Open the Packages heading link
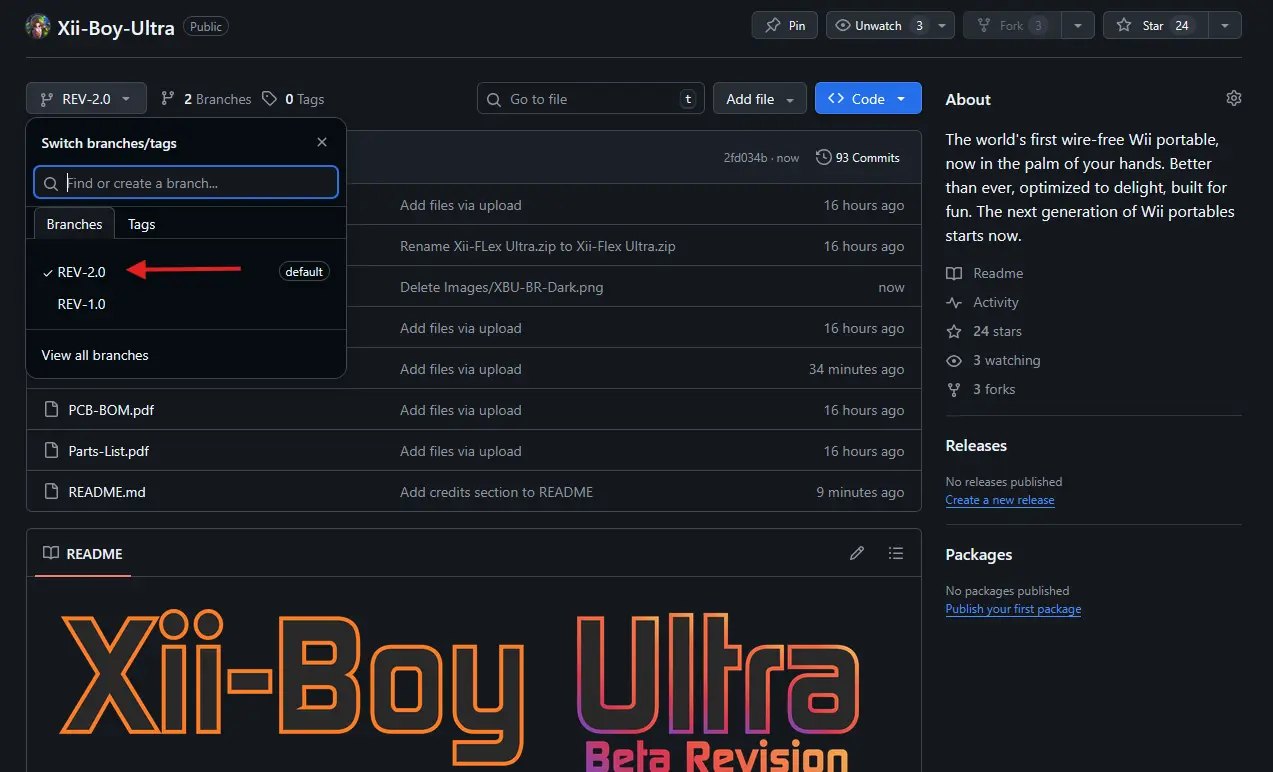Image resolution: width=1273 pixels, height=772 pixels. pos(979,554)
